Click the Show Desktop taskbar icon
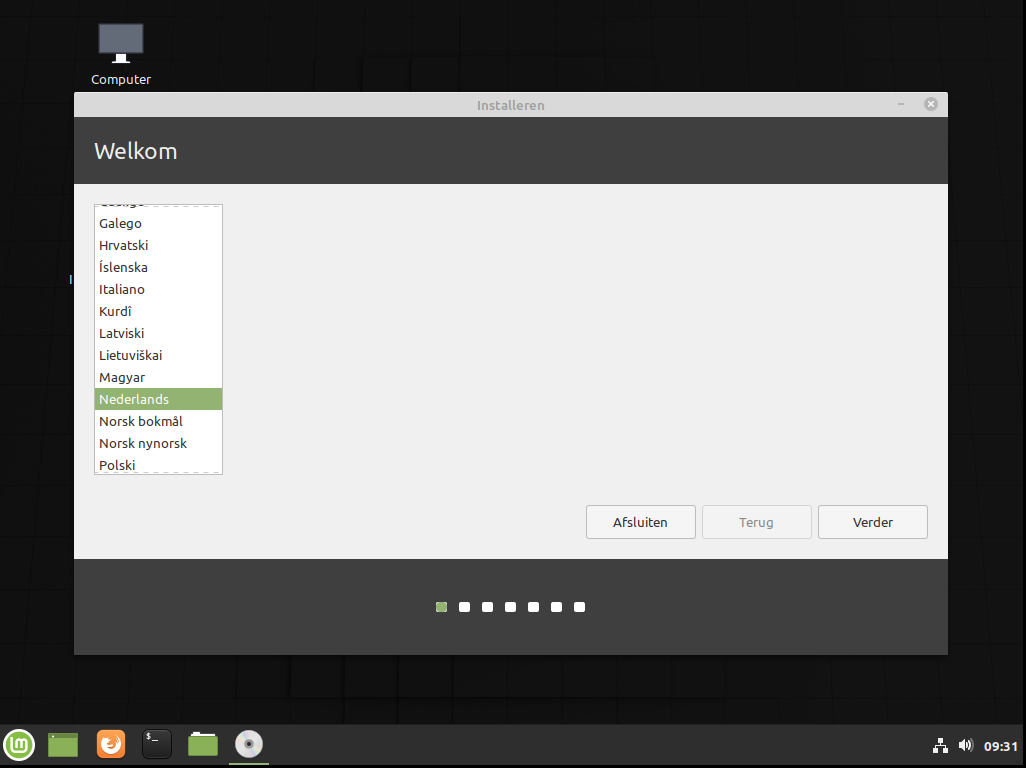This screenshot has height=768, width=1026. tap(63, 744)
